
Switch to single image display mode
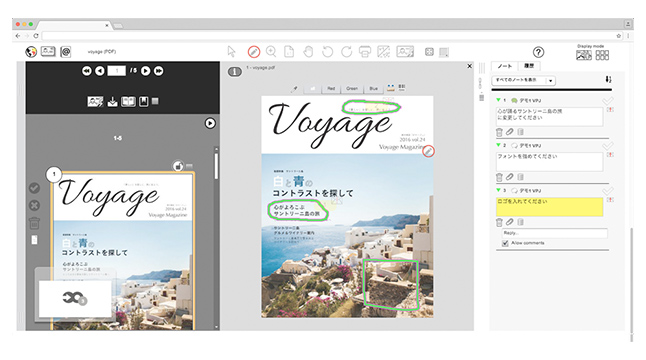tap(584, 55)
